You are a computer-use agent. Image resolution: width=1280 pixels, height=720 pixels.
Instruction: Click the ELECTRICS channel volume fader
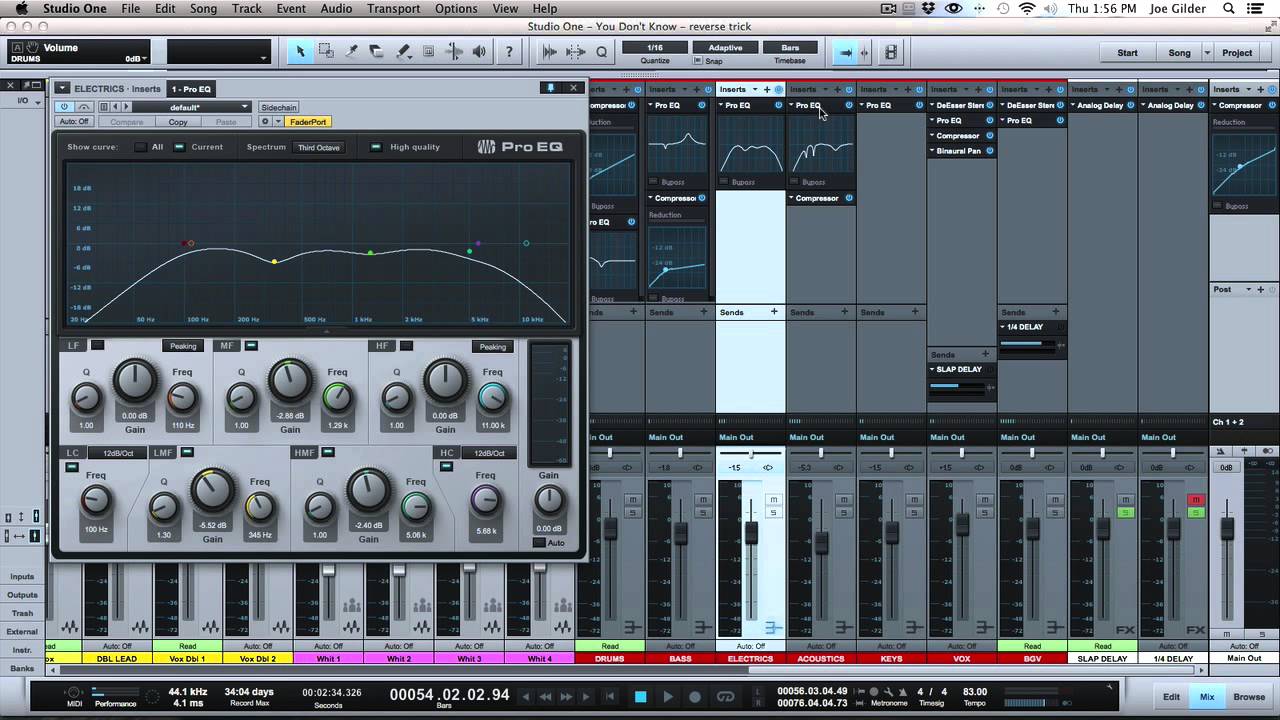pyautogui.click(x=751, y=531)
